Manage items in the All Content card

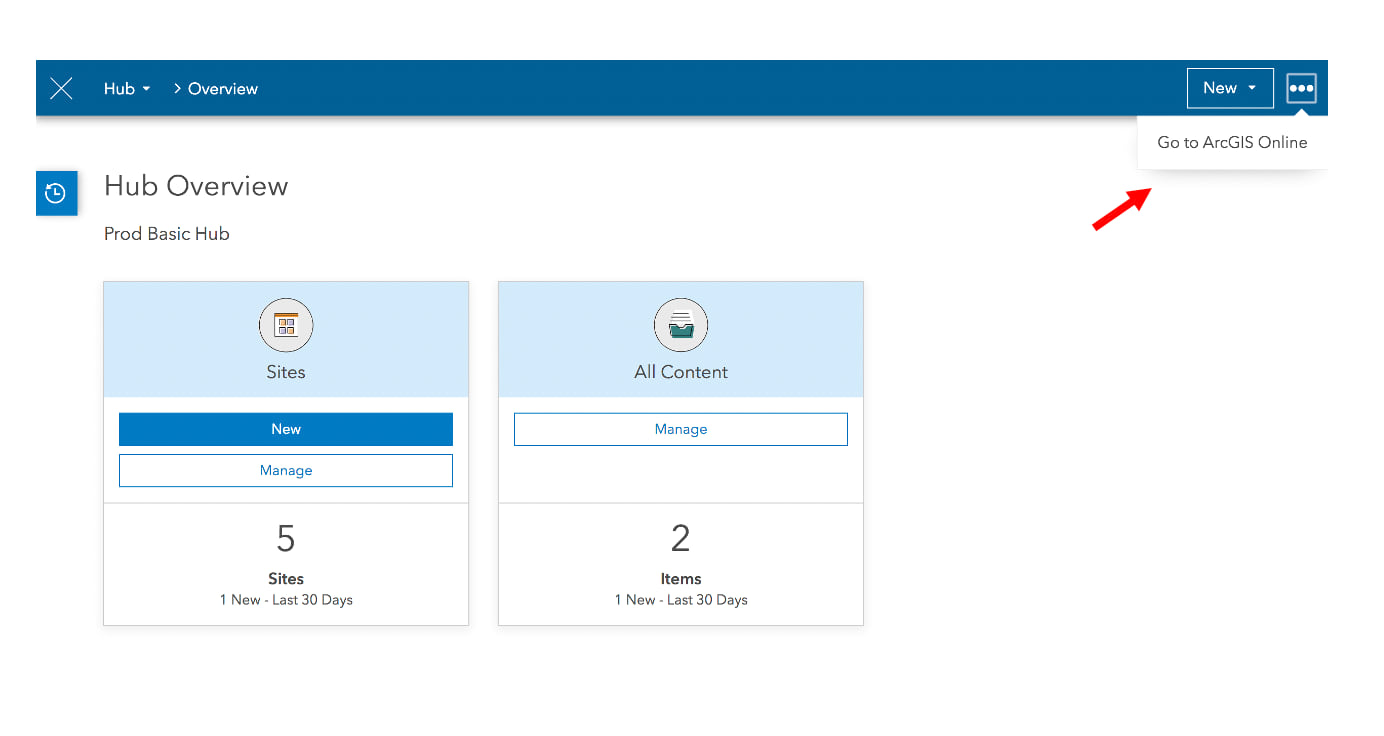(x=681, y=429)
